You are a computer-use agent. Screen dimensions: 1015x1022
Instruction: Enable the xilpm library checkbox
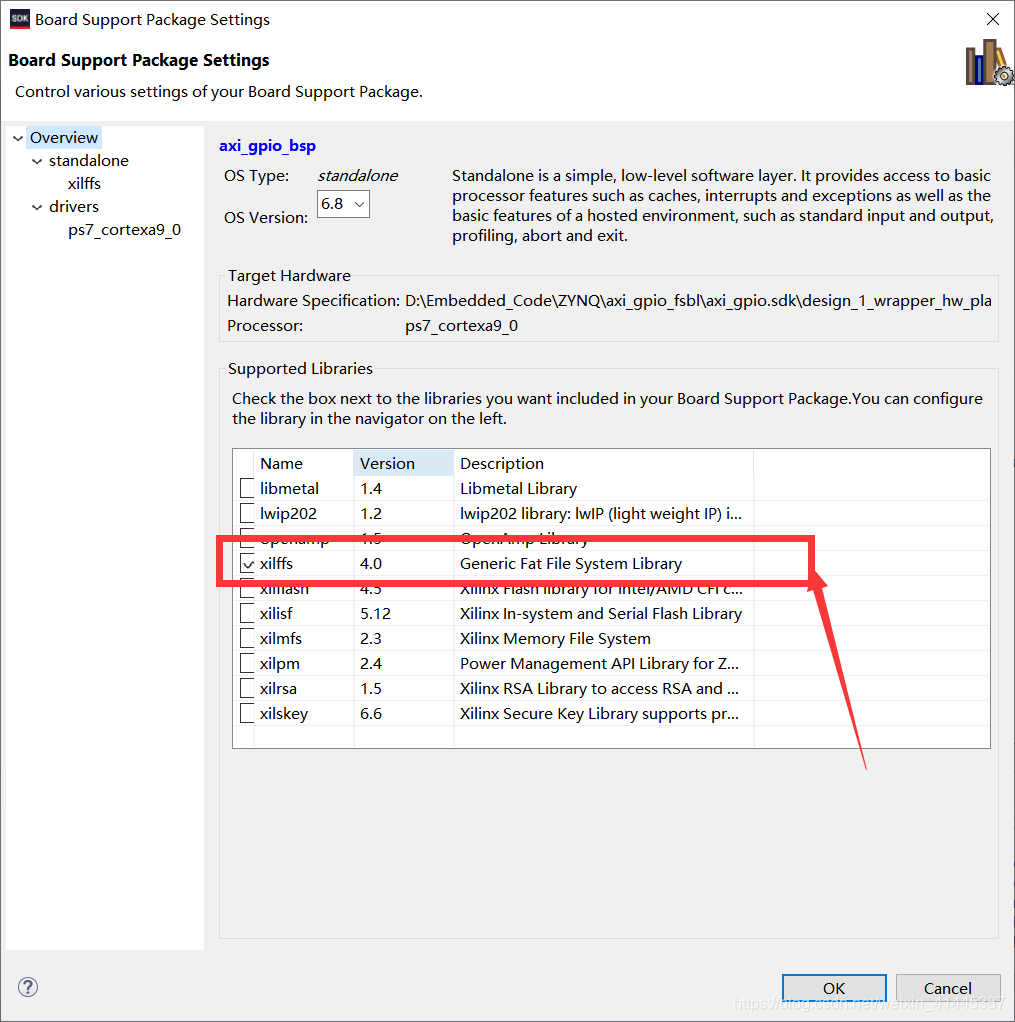[x=247, y=664]
